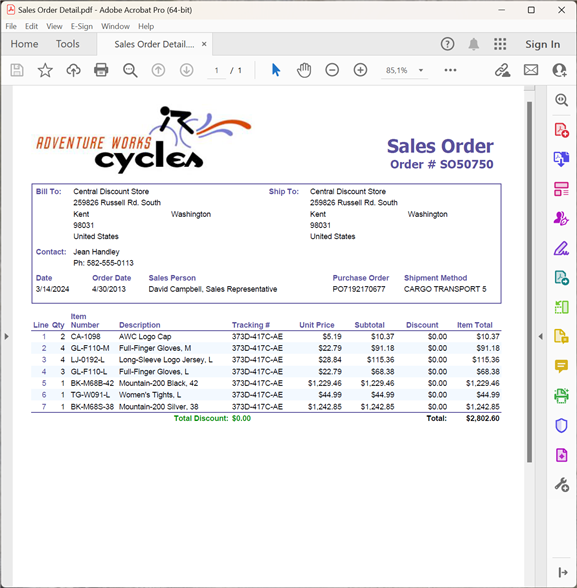Click the Sign In button
The width and height of the screenshot is (577, 588).
[543, 44]
